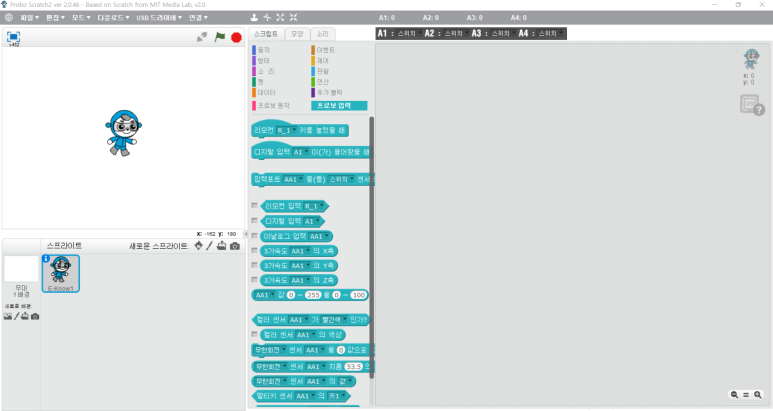This screenshot has height=411, width=773.
Task: Select the grow sprite tool
Action: (280, 17)
